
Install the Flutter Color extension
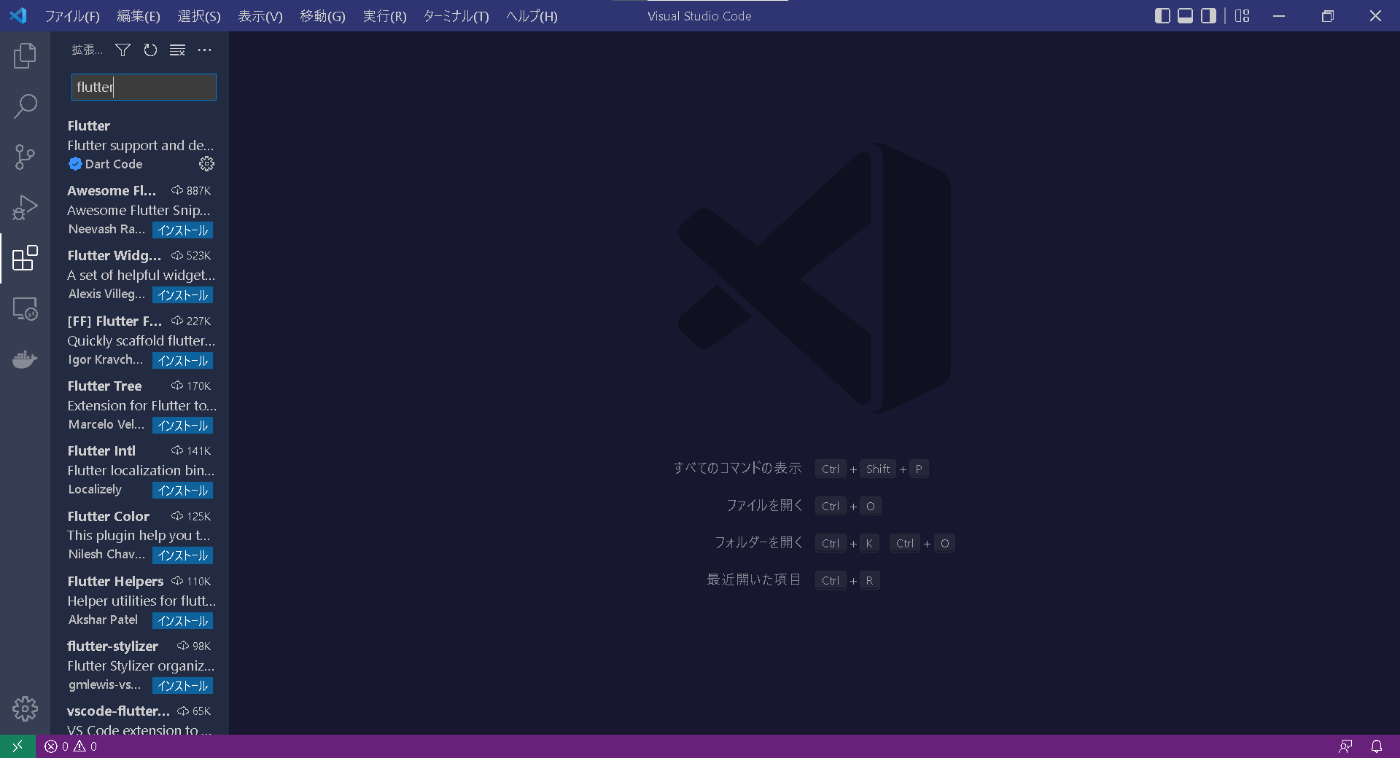[x=182, y=555]
